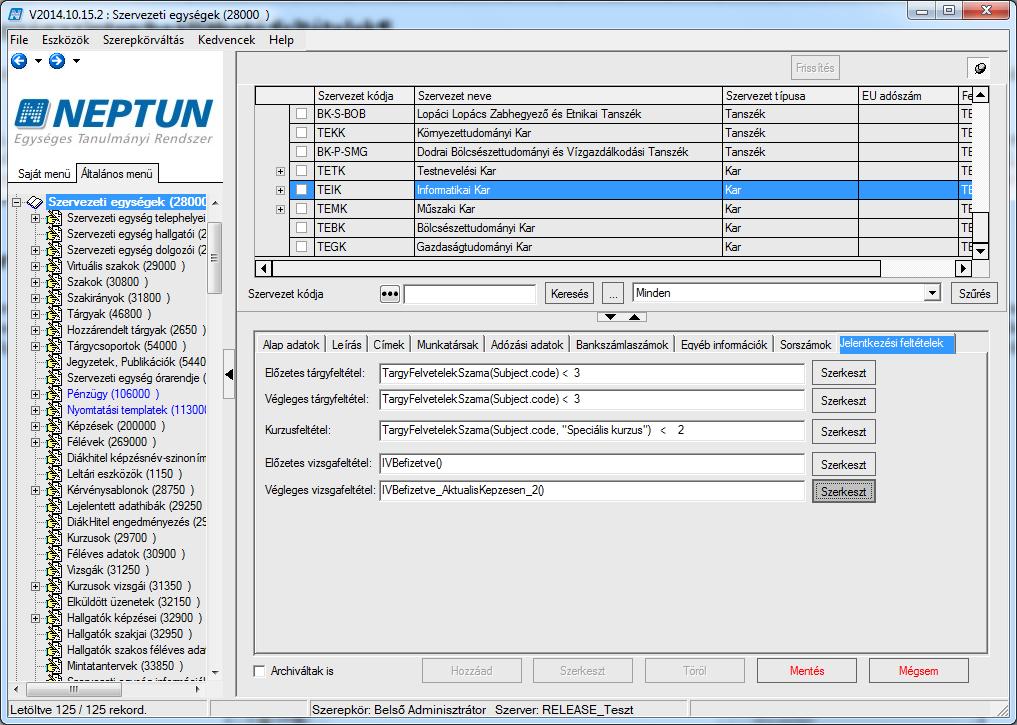
Task: Collapse the left menu panel arrow
Action: tap(228, 374)
